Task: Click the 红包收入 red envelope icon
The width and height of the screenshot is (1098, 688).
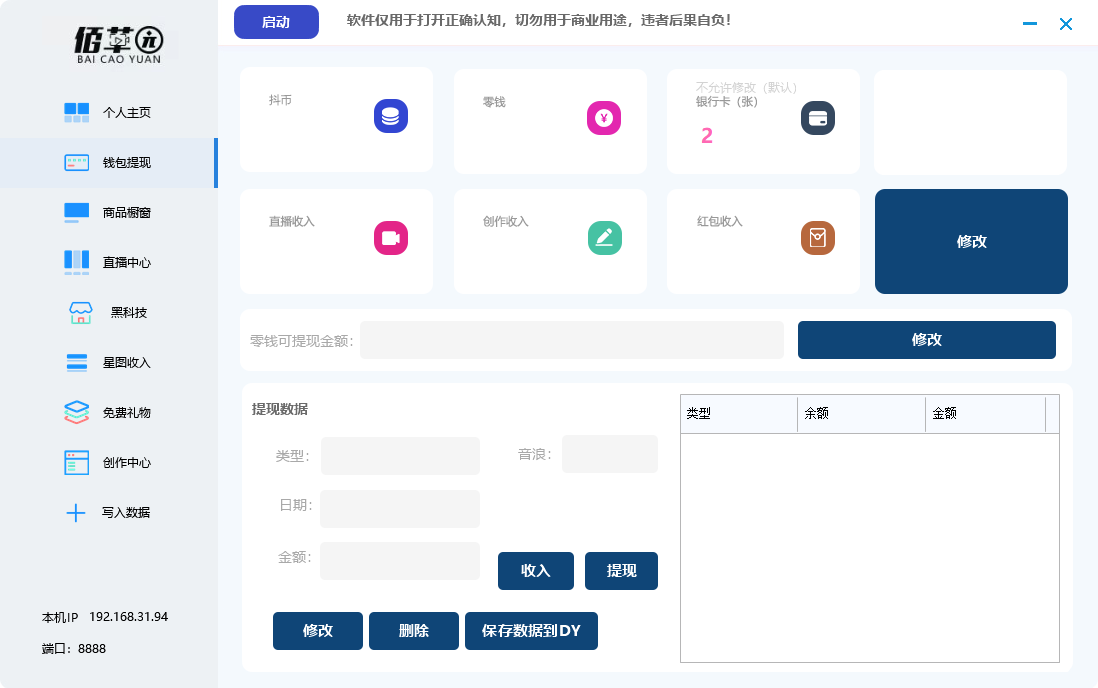Action: pos(817,238)
